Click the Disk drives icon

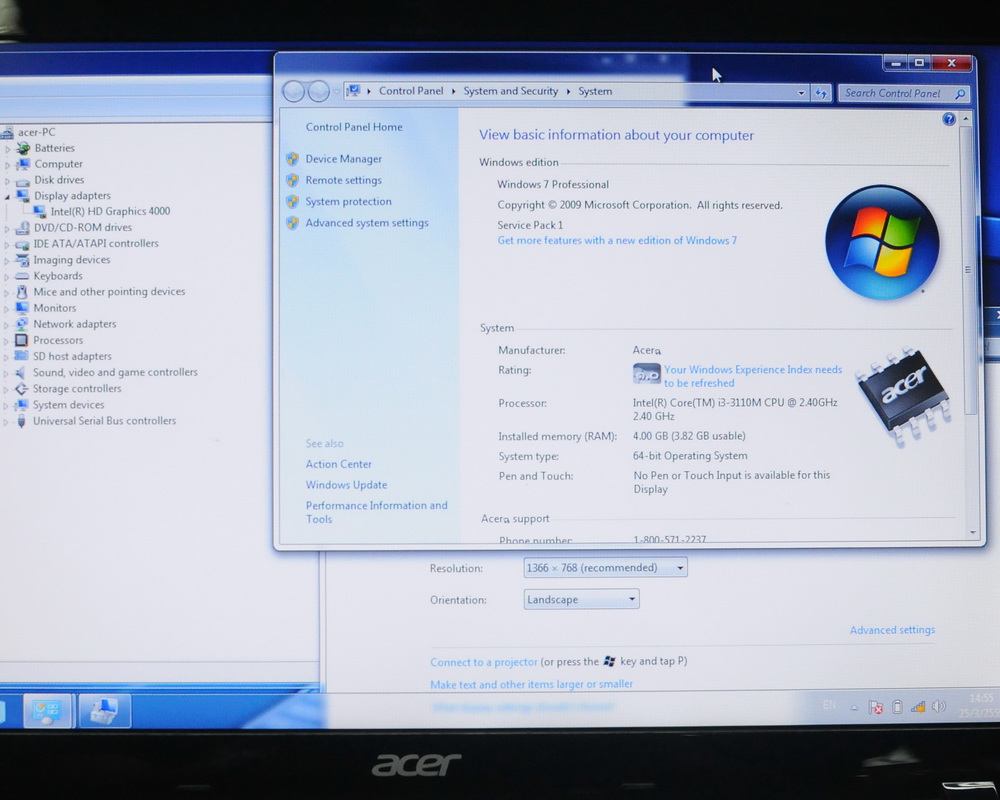coord(23,181)
